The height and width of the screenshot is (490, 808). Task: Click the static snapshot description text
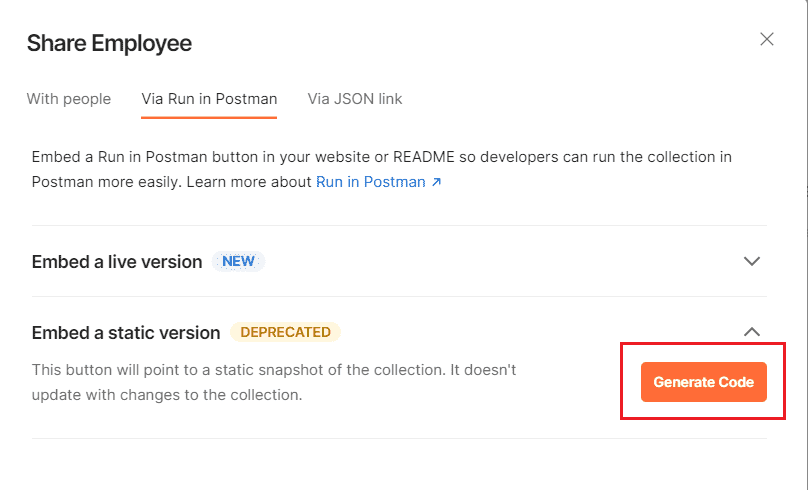[x=274, y=382]
